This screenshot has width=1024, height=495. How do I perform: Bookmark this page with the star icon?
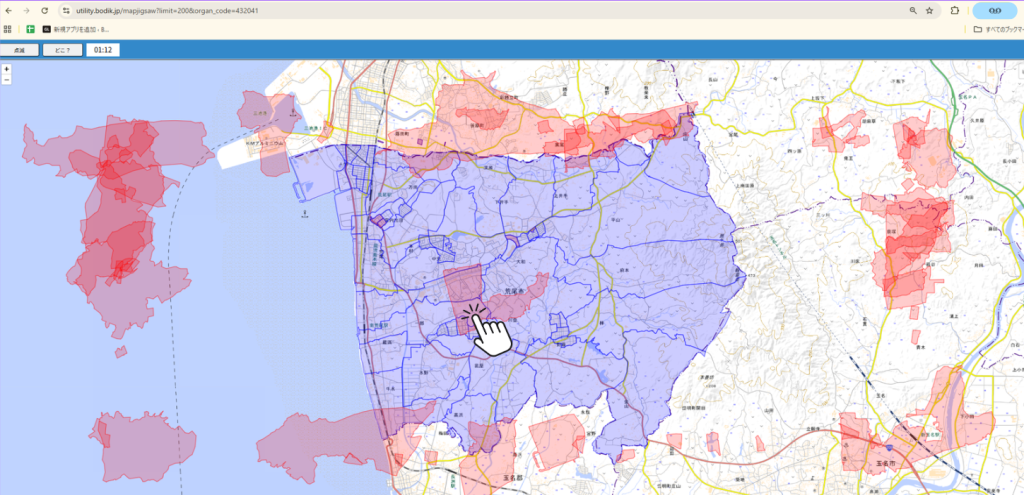[x=930, y=10]
